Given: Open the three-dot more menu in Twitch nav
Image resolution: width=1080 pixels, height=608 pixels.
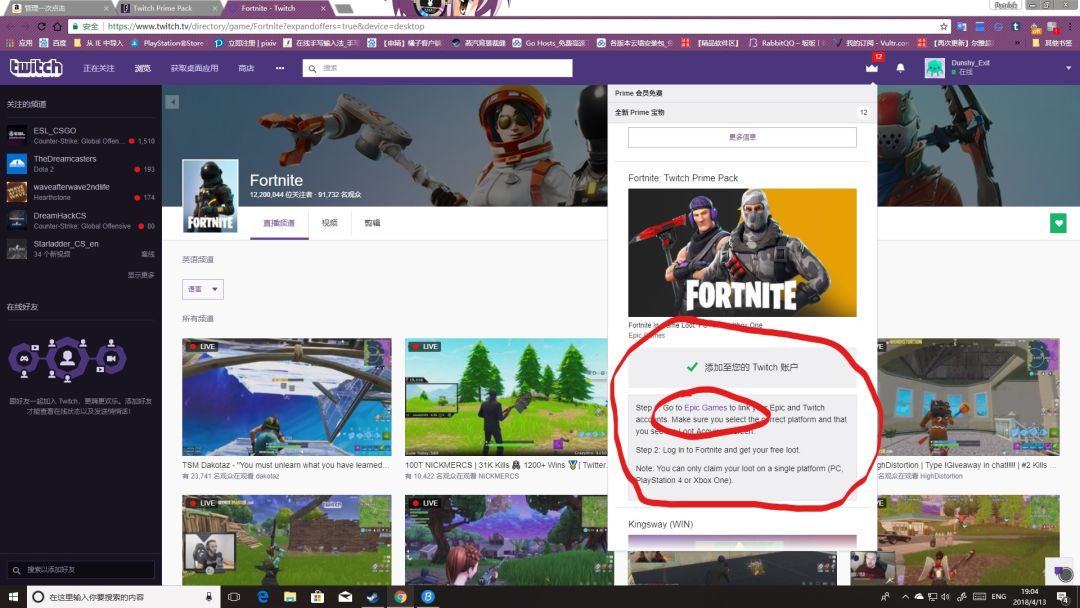Looking at the screenshot, I should [280, 68].
